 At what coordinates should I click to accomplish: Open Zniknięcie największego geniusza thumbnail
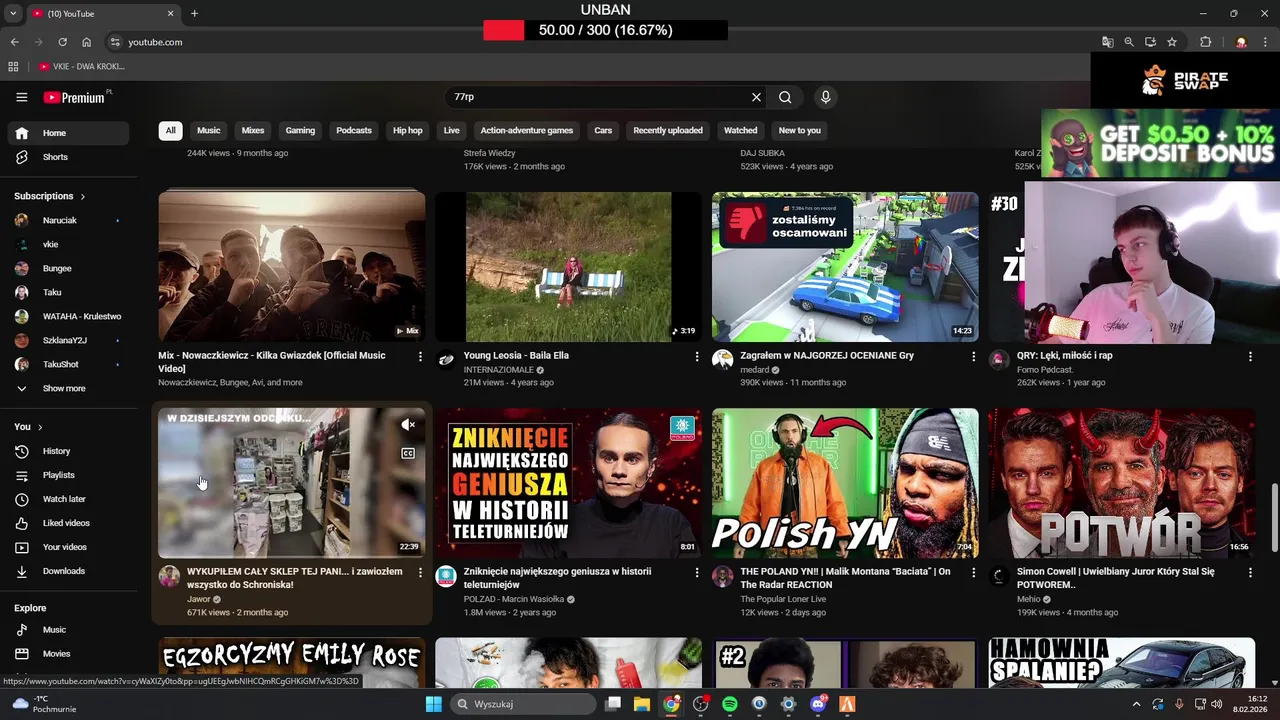pyautogui.click(x=568, y=483)
